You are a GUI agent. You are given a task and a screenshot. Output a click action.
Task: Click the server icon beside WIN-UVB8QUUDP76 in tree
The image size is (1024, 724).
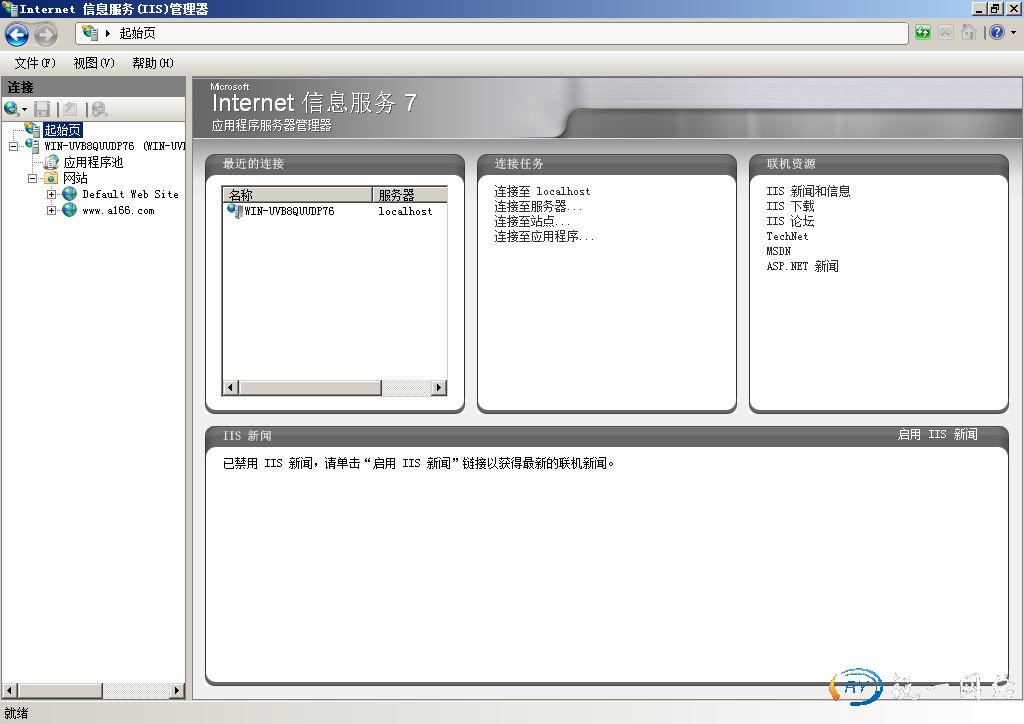(x=32, y=146)
